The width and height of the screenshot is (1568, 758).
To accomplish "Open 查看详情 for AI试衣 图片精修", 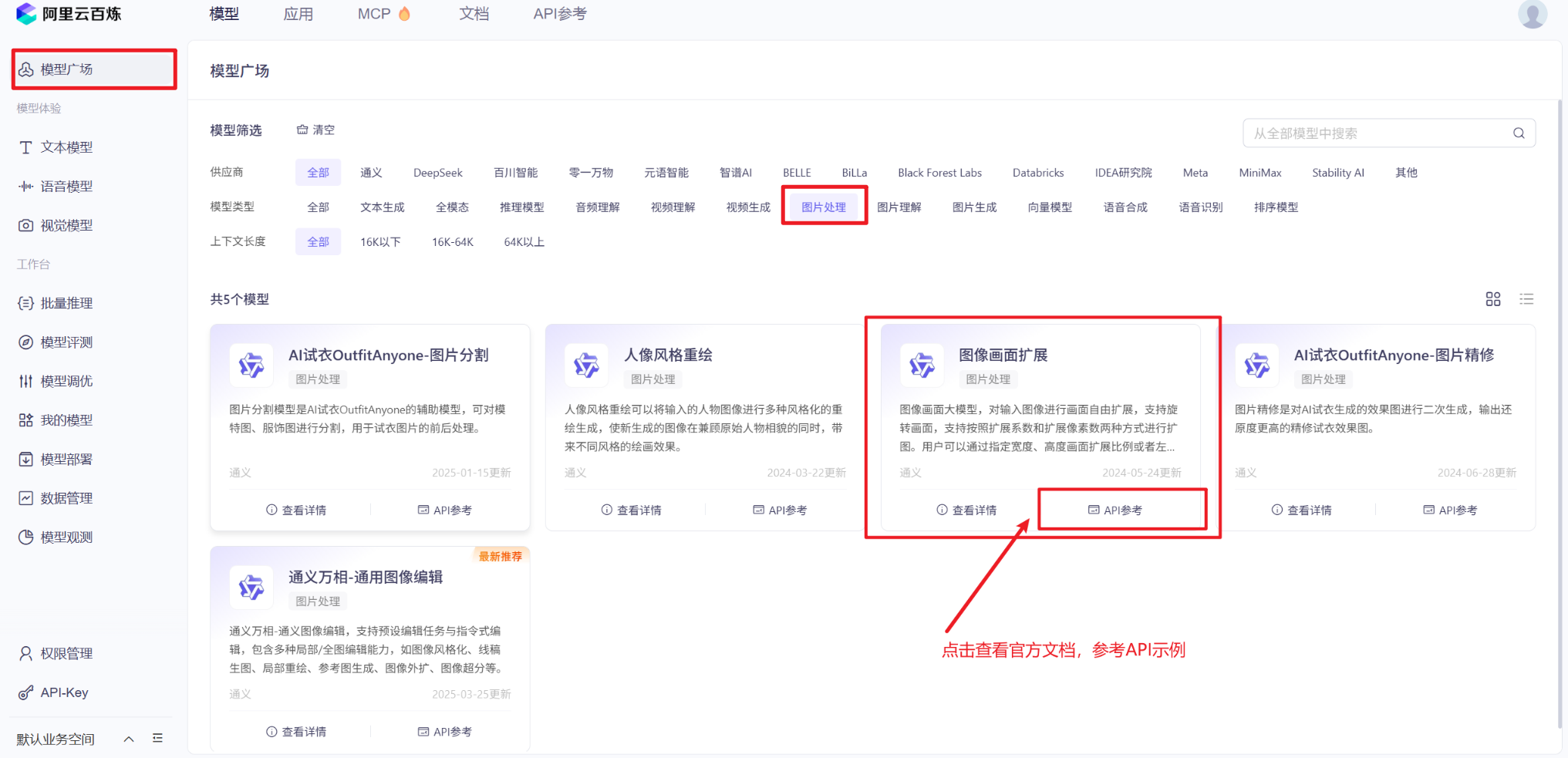I will [1301, 510].
